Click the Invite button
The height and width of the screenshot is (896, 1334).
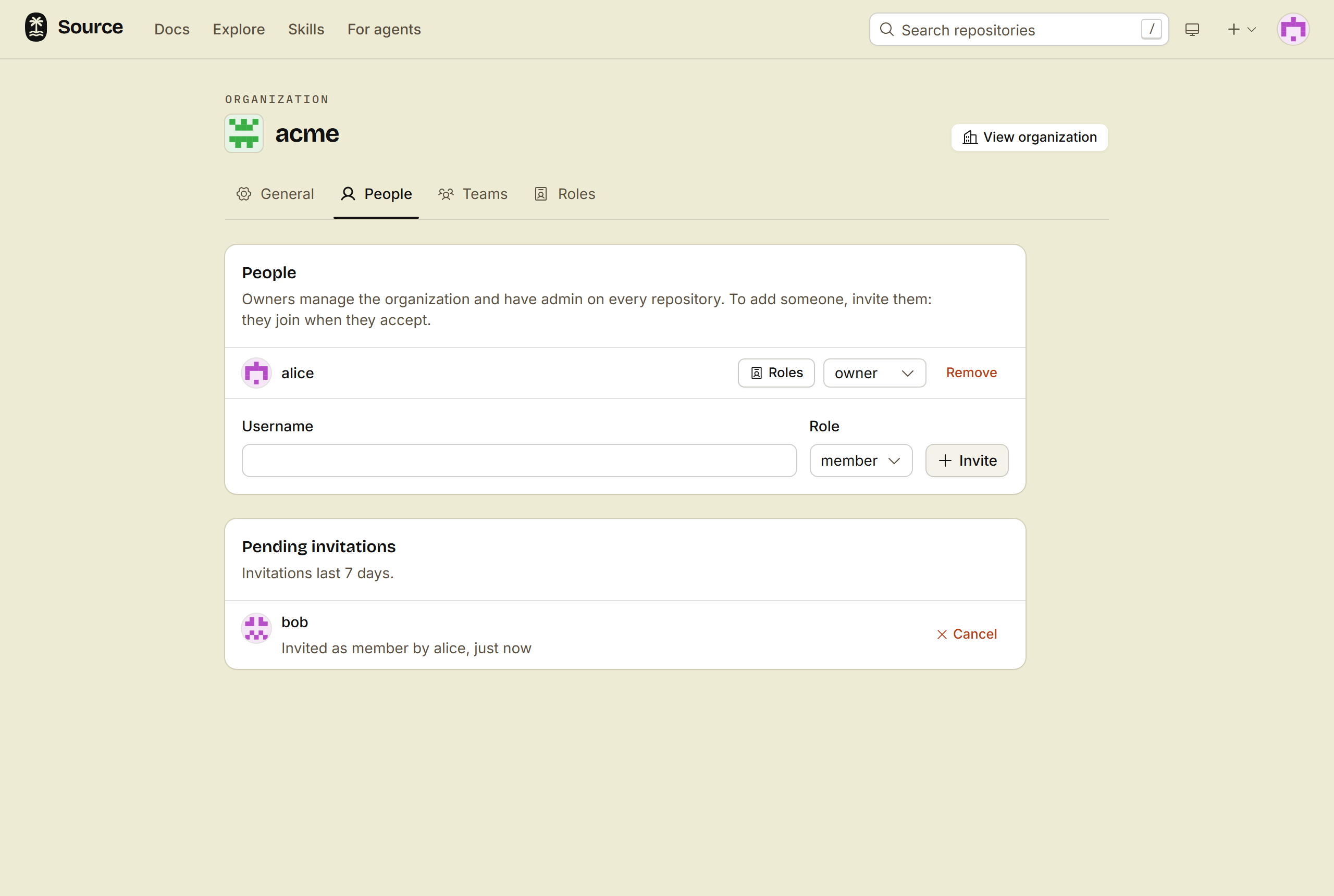pos(967,461)
